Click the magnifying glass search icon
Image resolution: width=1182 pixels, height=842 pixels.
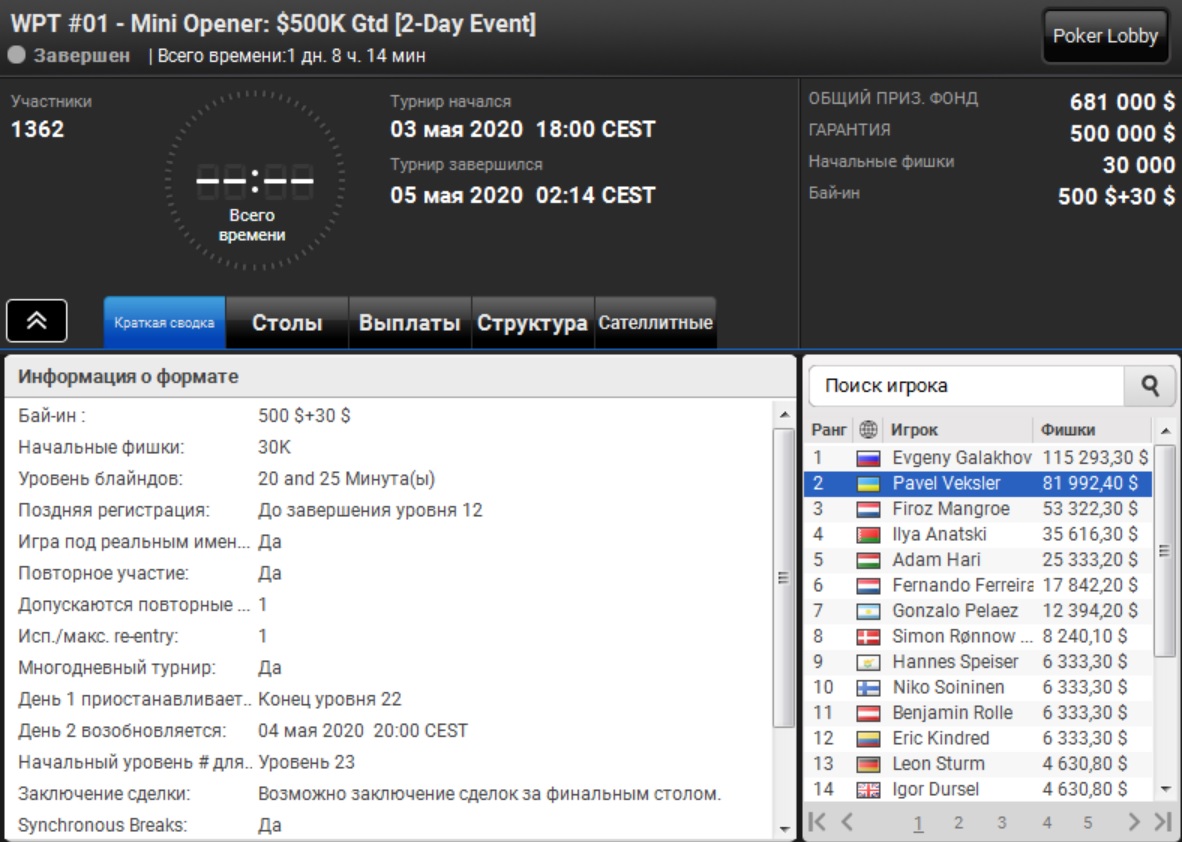1150,386
